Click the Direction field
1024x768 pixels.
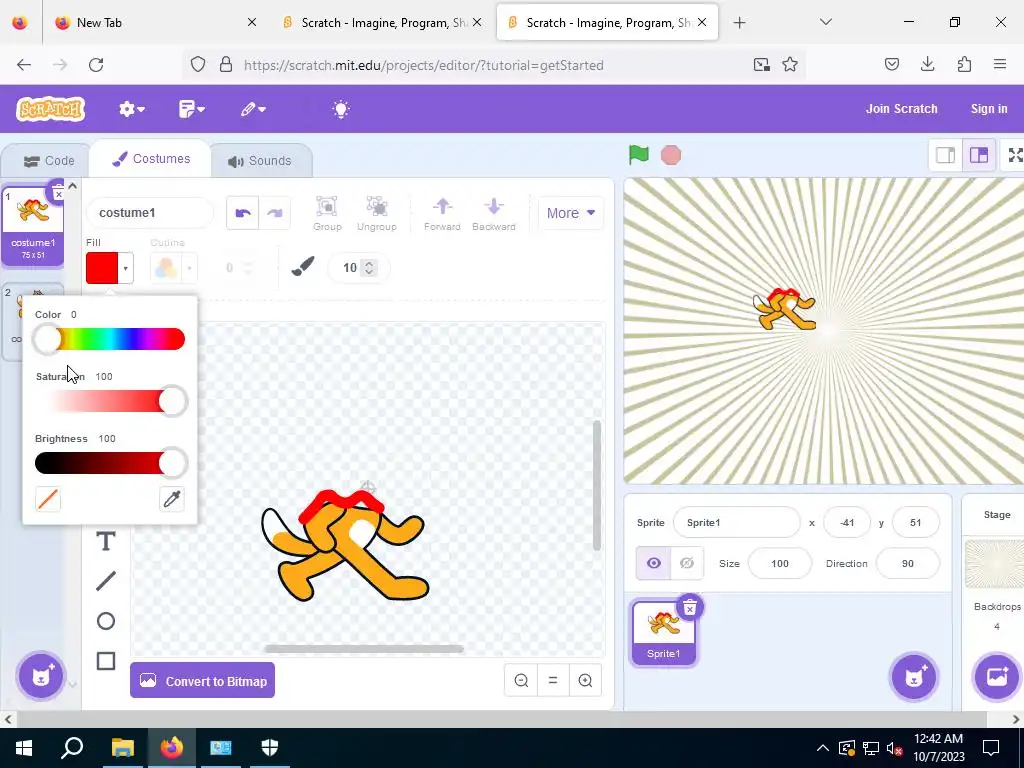pos(907,563)
